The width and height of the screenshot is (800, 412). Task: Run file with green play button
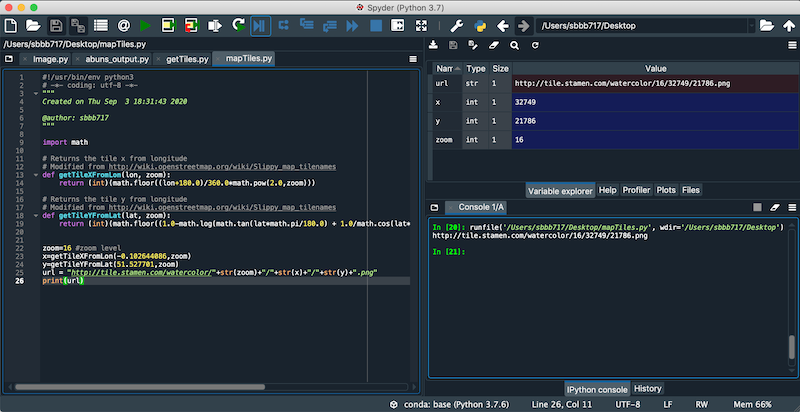pos(145,25)
